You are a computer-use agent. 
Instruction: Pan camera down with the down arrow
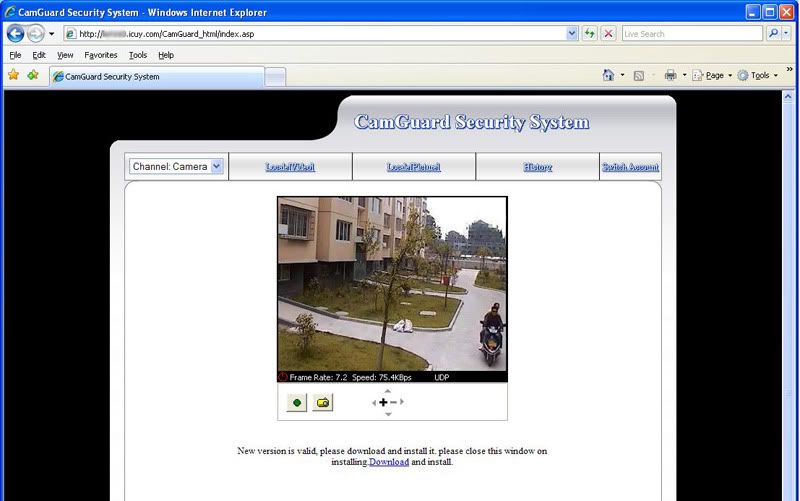[388, 414]
